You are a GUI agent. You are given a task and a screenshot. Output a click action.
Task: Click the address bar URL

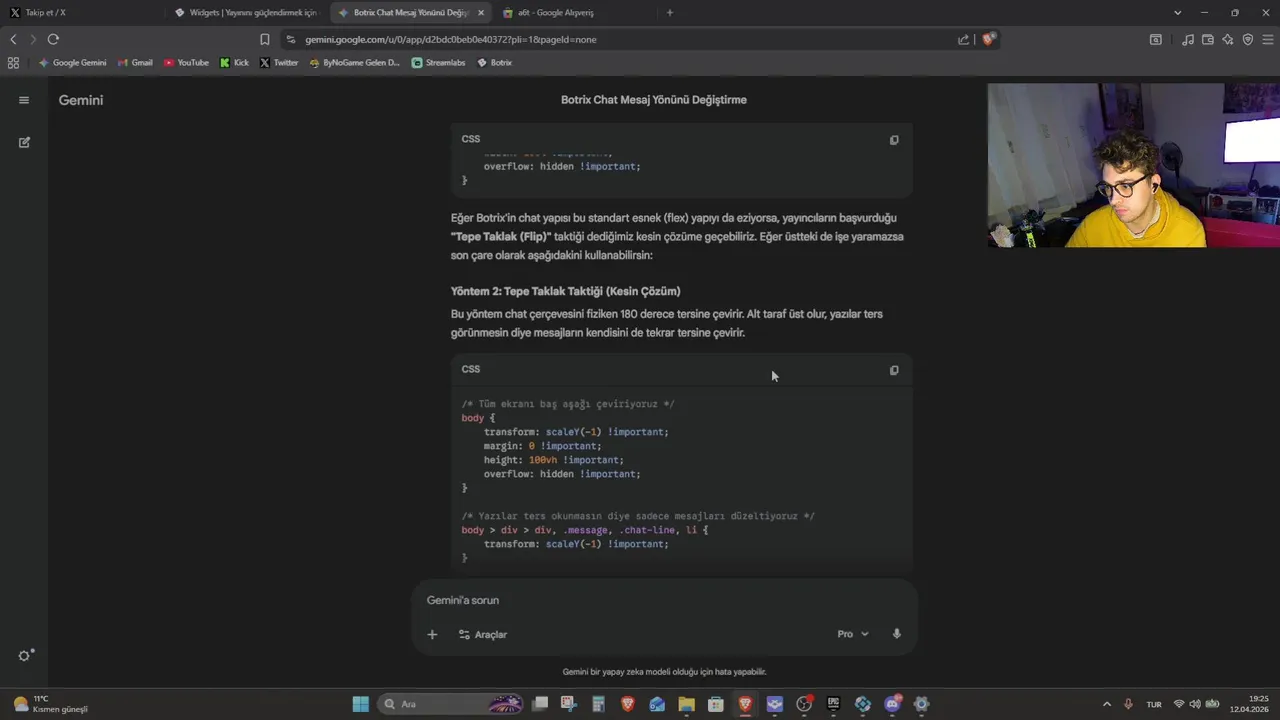pyautogui.click(x=451, y=39)
